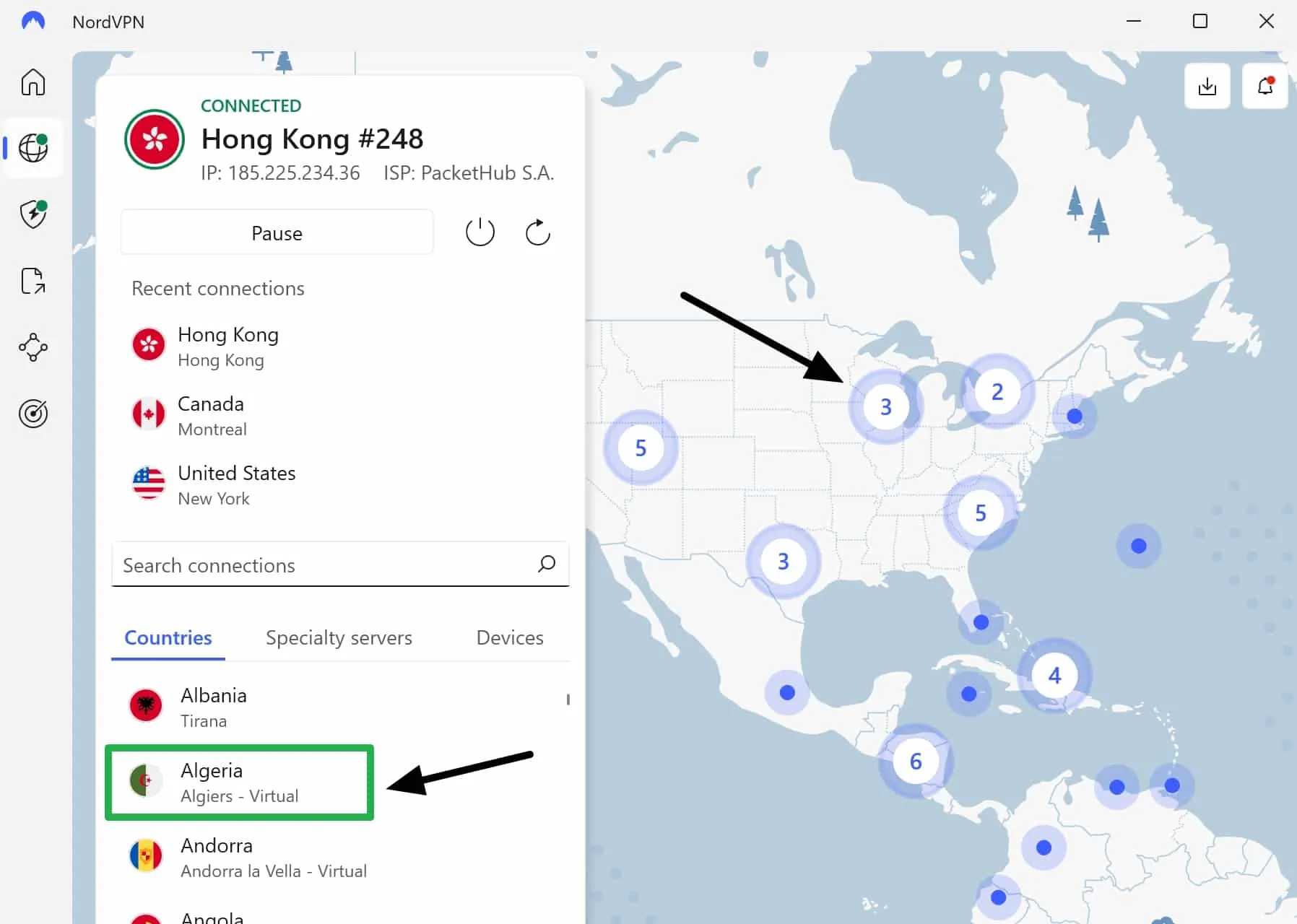Open the Home icon in the sidebar
Viewport: 1297px width, 924px height.
[33, 82]
